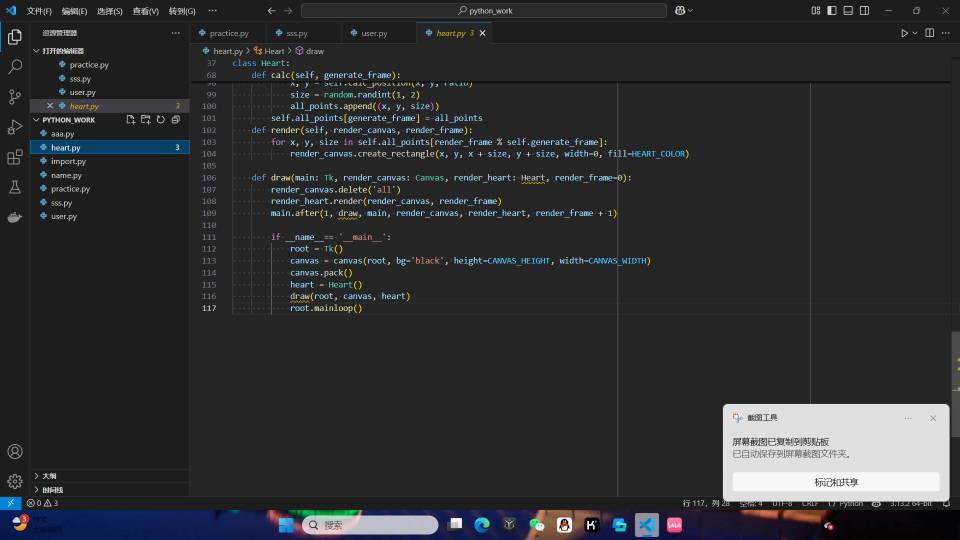Go back with navigation arrow
Image resolution: width=960 pixels, height=540 pixels.
(x=272, y=10)
